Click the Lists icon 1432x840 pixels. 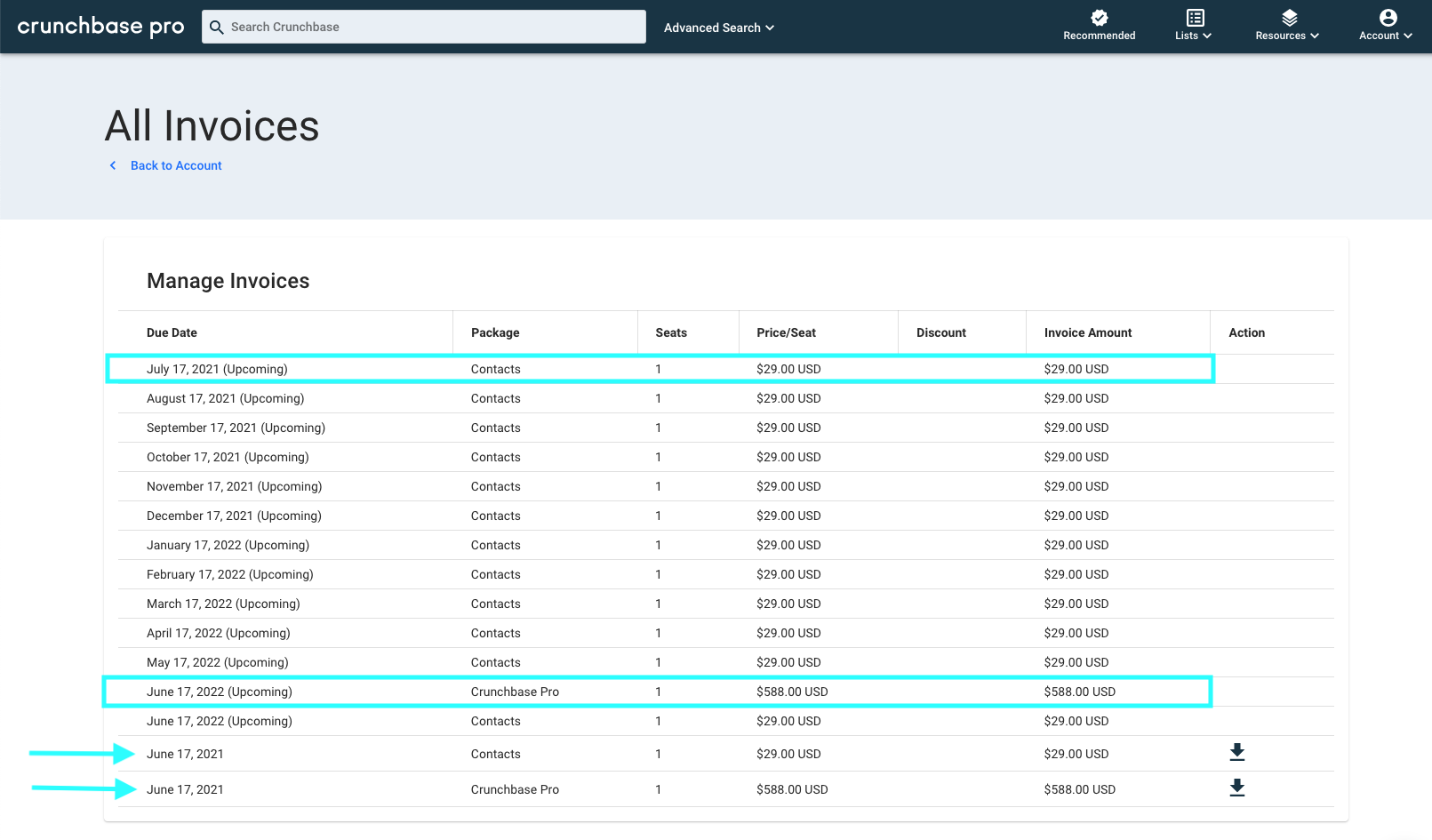pos(1196,18)
